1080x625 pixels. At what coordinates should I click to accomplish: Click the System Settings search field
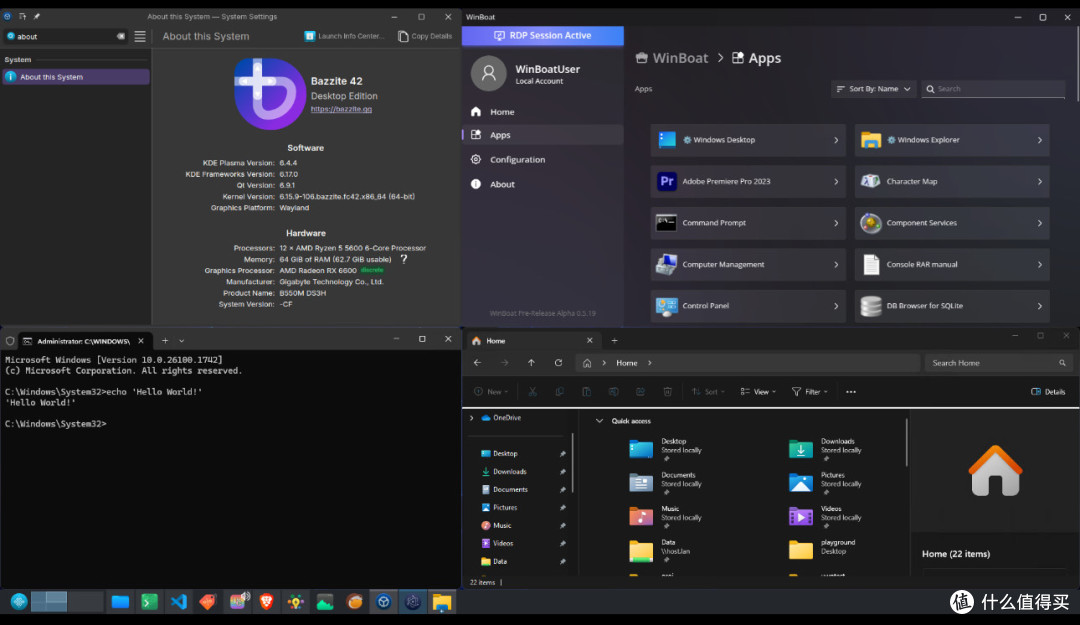tap(65, 37)
